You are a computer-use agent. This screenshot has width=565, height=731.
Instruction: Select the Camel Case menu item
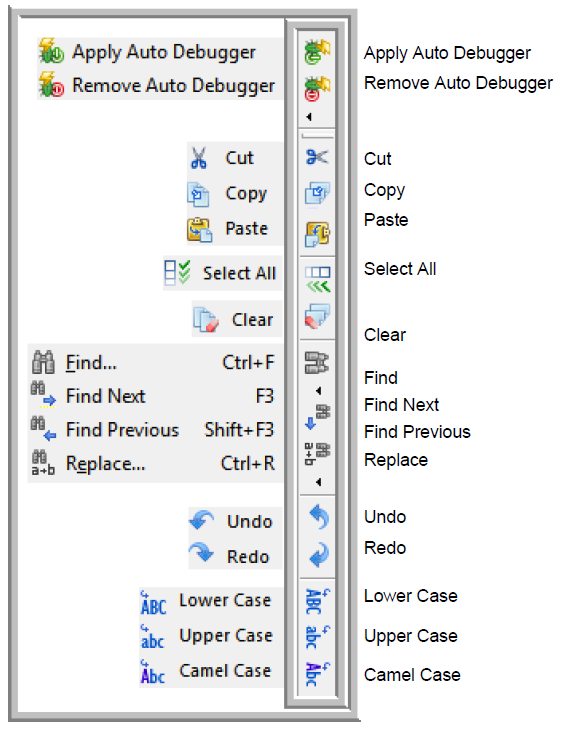click(211, 671)
